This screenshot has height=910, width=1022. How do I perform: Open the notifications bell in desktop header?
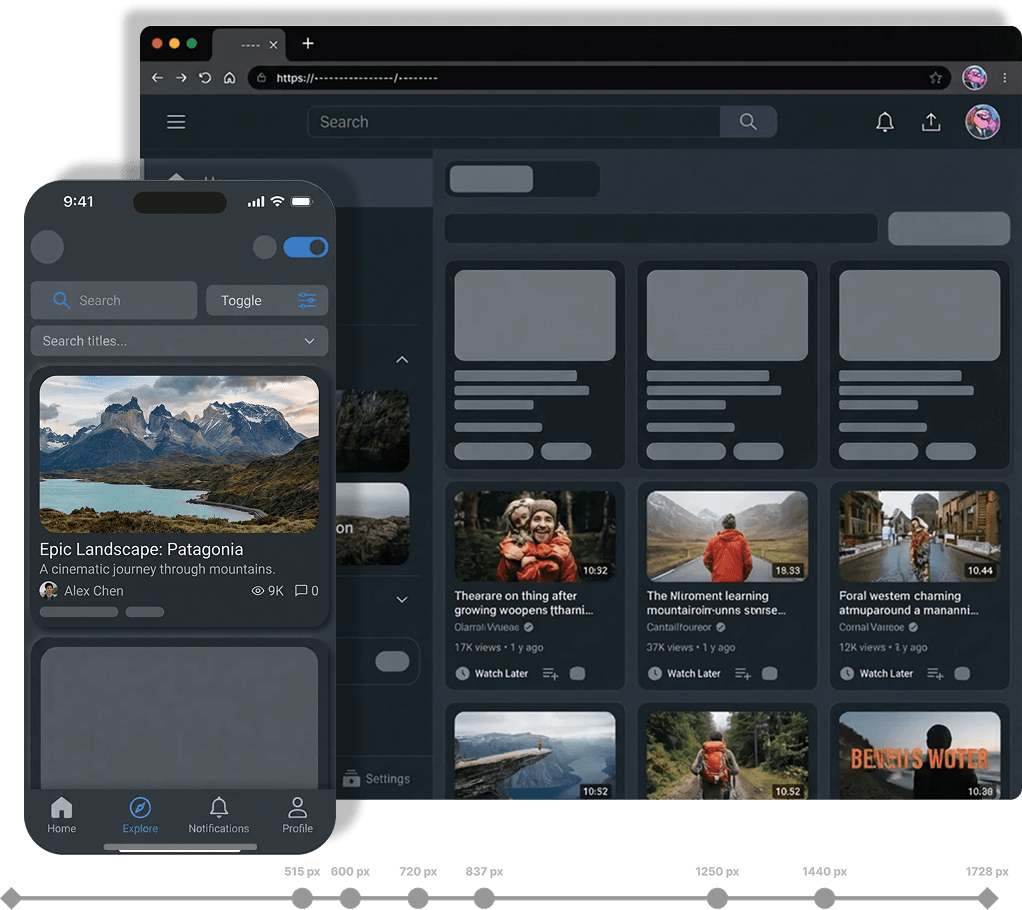(x=885, y=122)
